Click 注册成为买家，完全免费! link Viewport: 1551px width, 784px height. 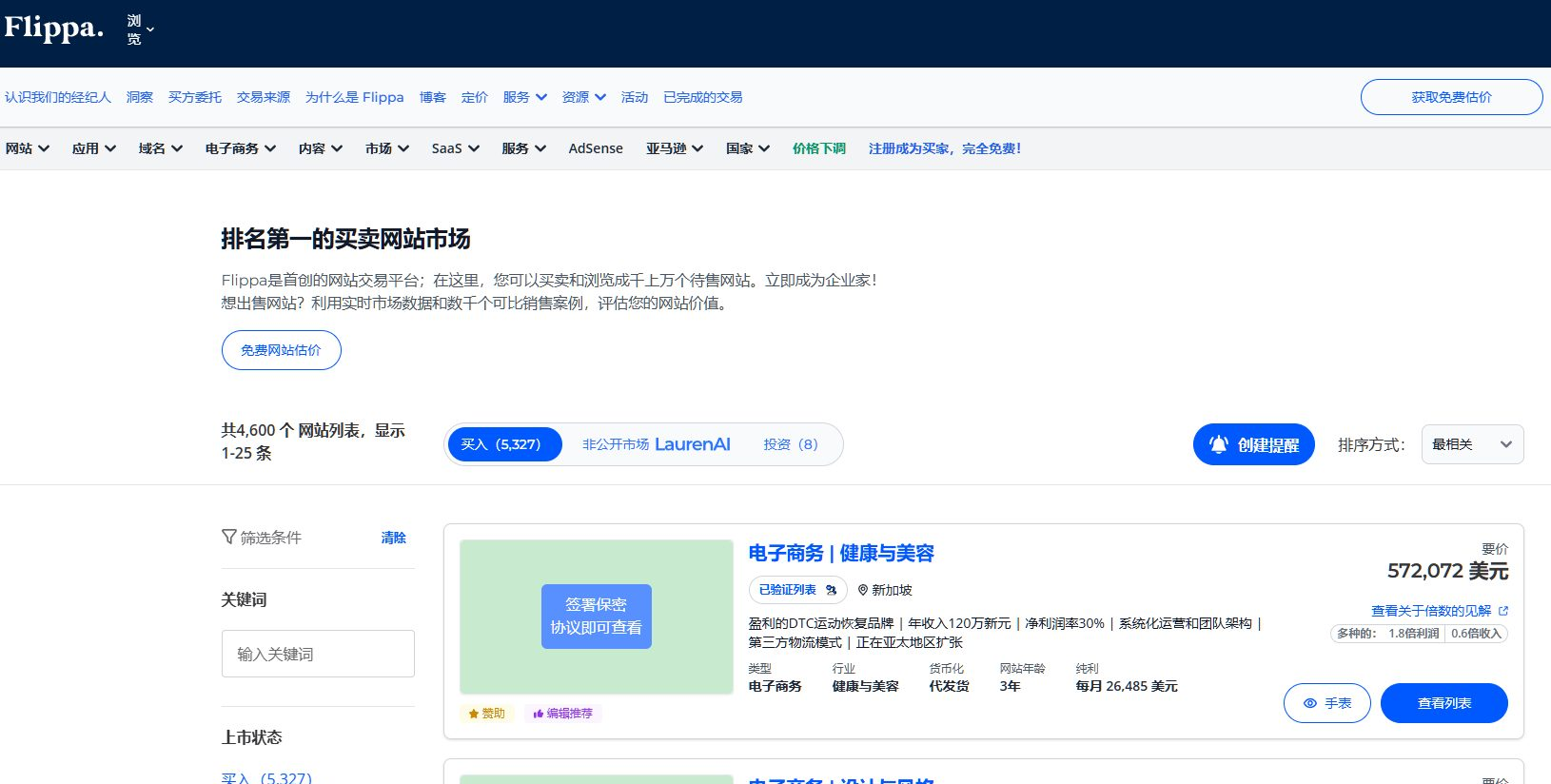945,148
